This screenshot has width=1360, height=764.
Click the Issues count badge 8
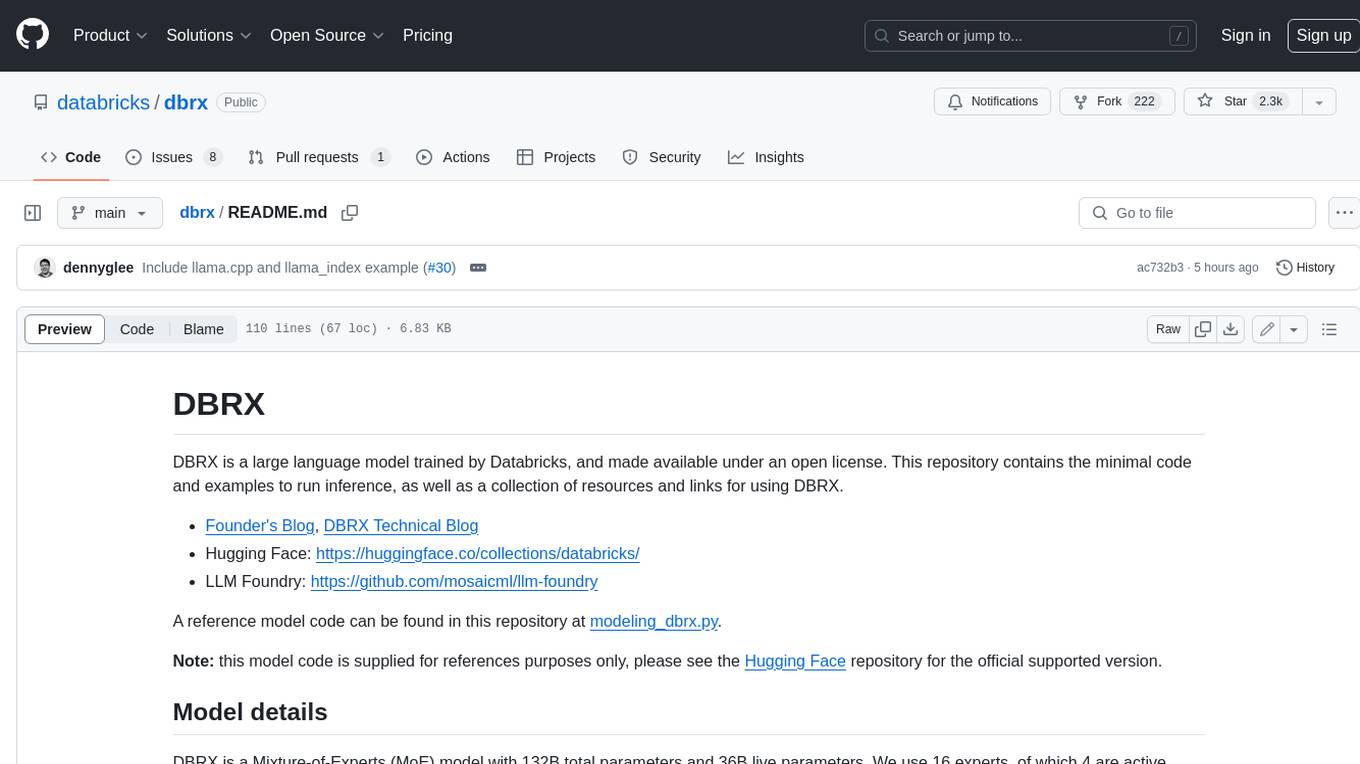click(x=212, y=157)
